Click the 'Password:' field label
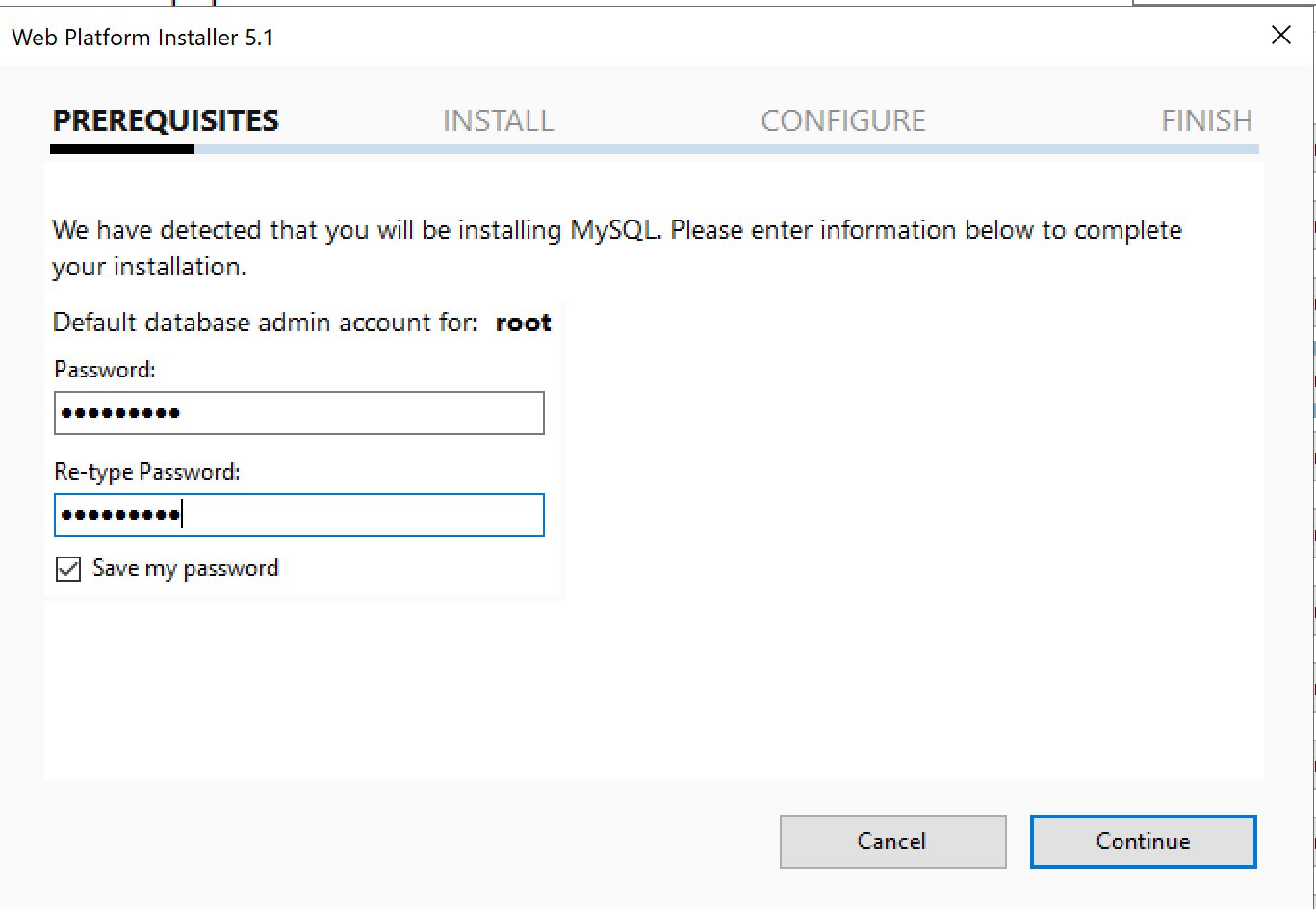Image resolution: width=1316 pixels, height=909 pixels. (104, 370)
